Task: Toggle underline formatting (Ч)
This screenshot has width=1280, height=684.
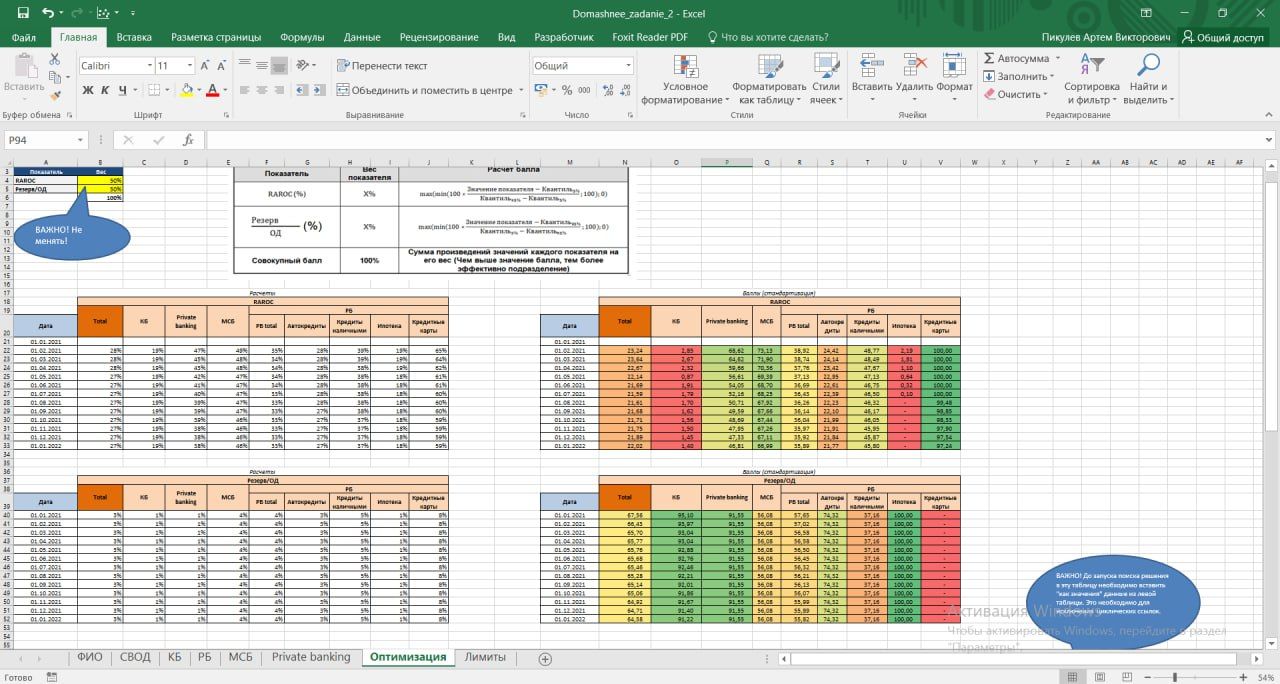Action: point(120,90)
